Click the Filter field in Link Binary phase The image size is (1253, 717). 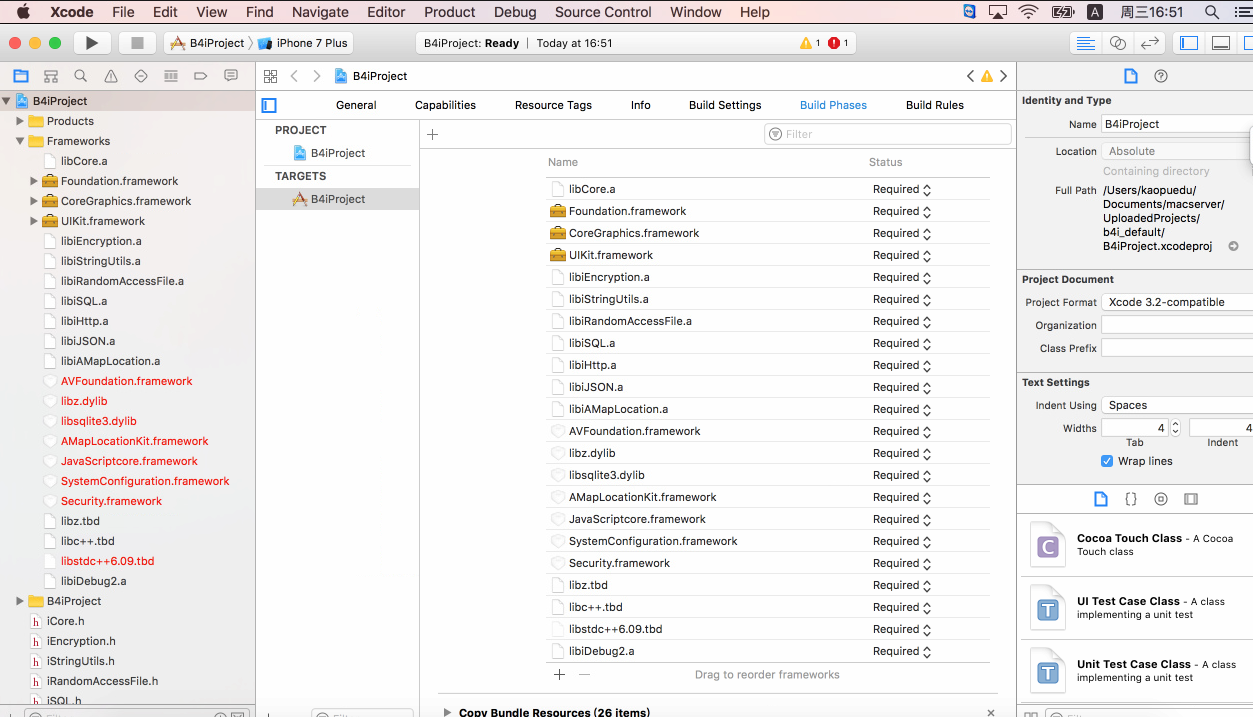[x=887, y=133]
